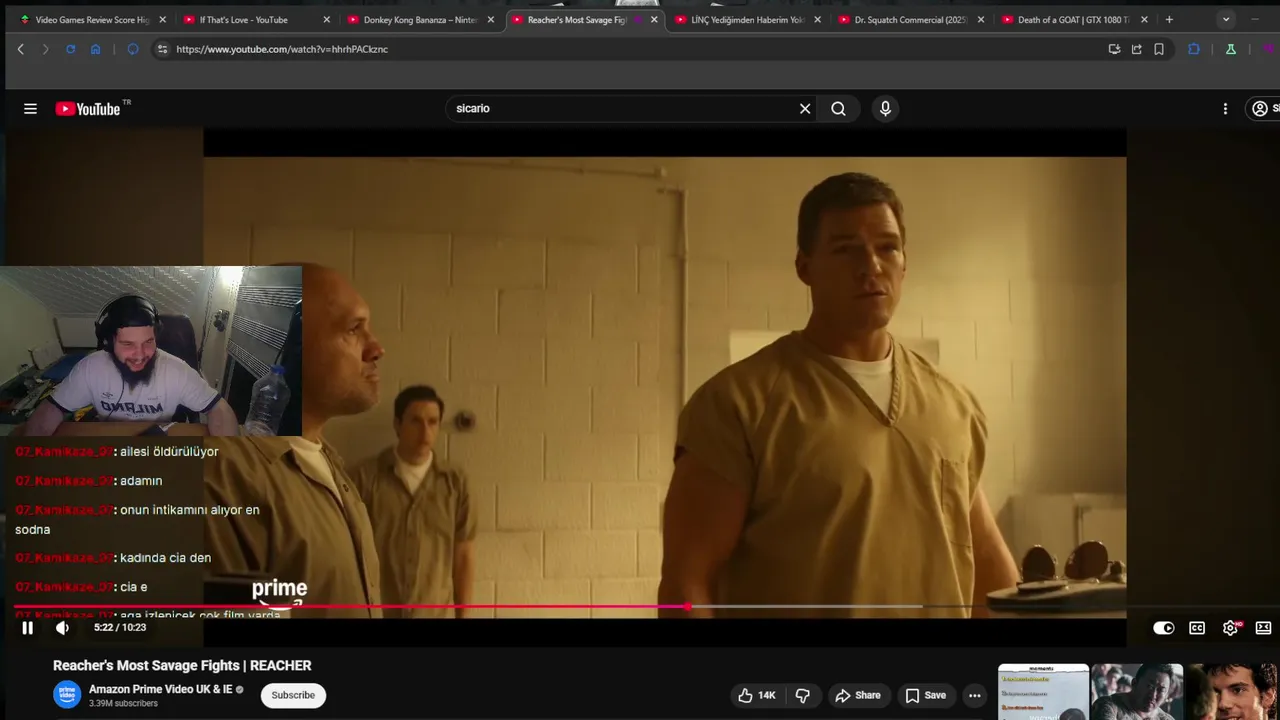The height and width of the screenshot is (720, 1280).
Task: Click chat message 'kadında cia den'
Action: point(165,558)
